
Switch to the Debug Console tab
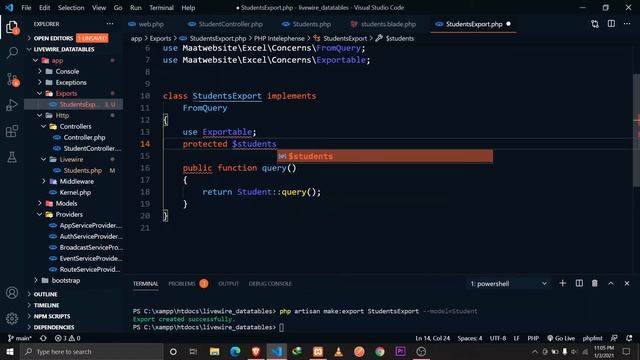click(x=270, y=284)
